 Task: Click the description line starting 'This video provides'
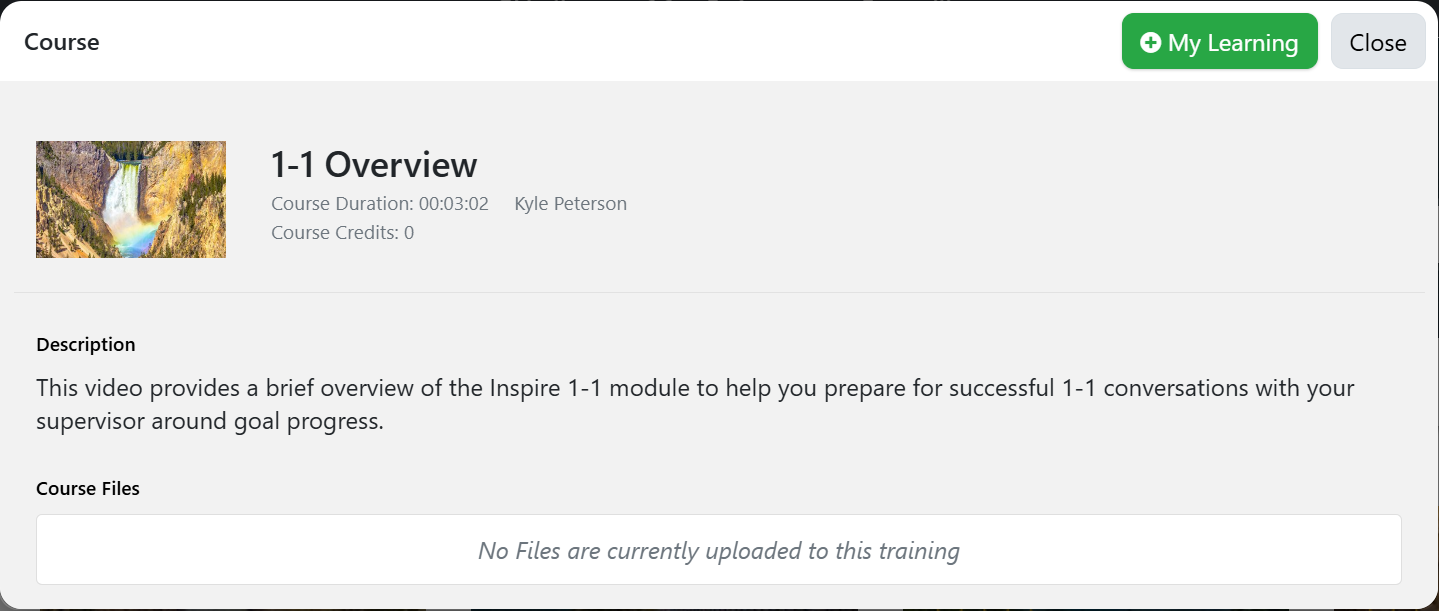pyautogui.click(x=695, y=388)
